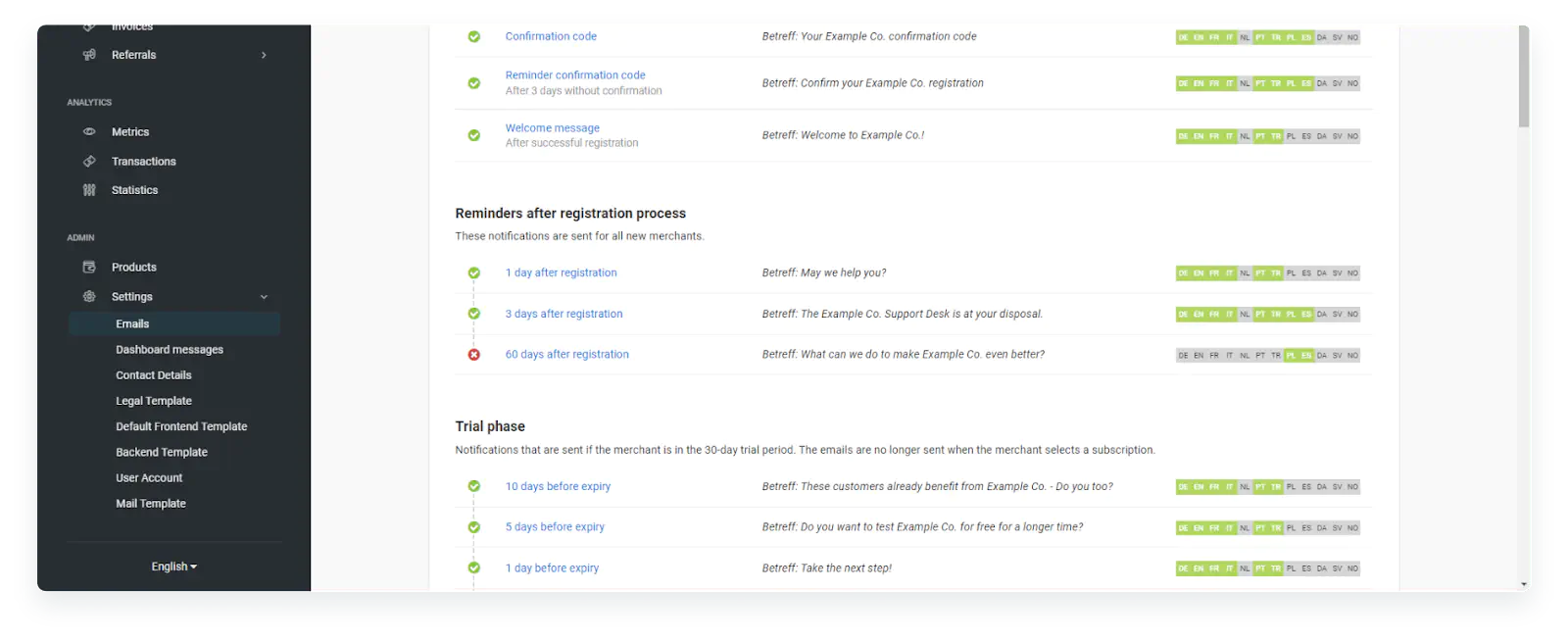
Task: Collapse the Settings submenu chevron
Action: 264,297
